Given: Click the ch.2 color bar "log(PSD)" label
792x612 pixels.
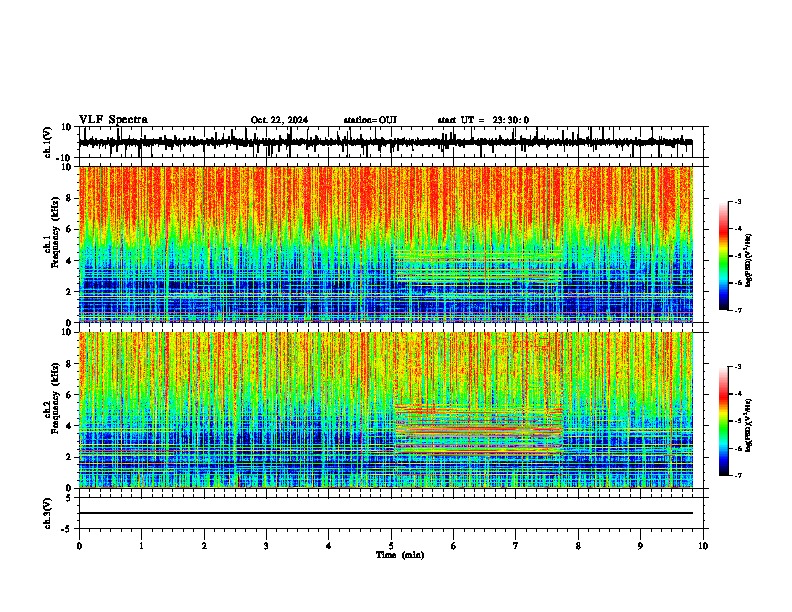Looking at the screenshot, I should click(748, 425).
